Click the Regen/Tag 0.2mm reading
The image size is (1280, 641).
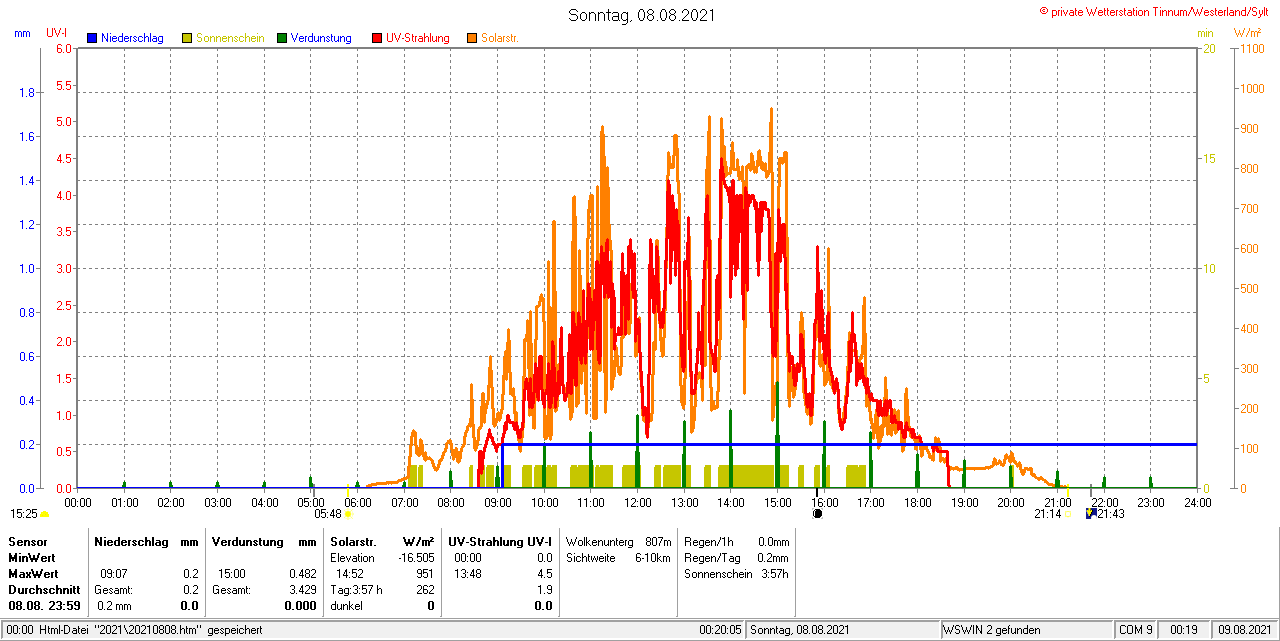point(737,557)
